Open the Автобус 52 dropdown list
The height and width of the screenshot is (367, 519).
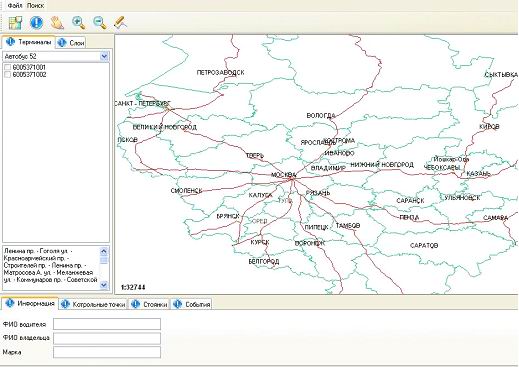coord(104,56)
